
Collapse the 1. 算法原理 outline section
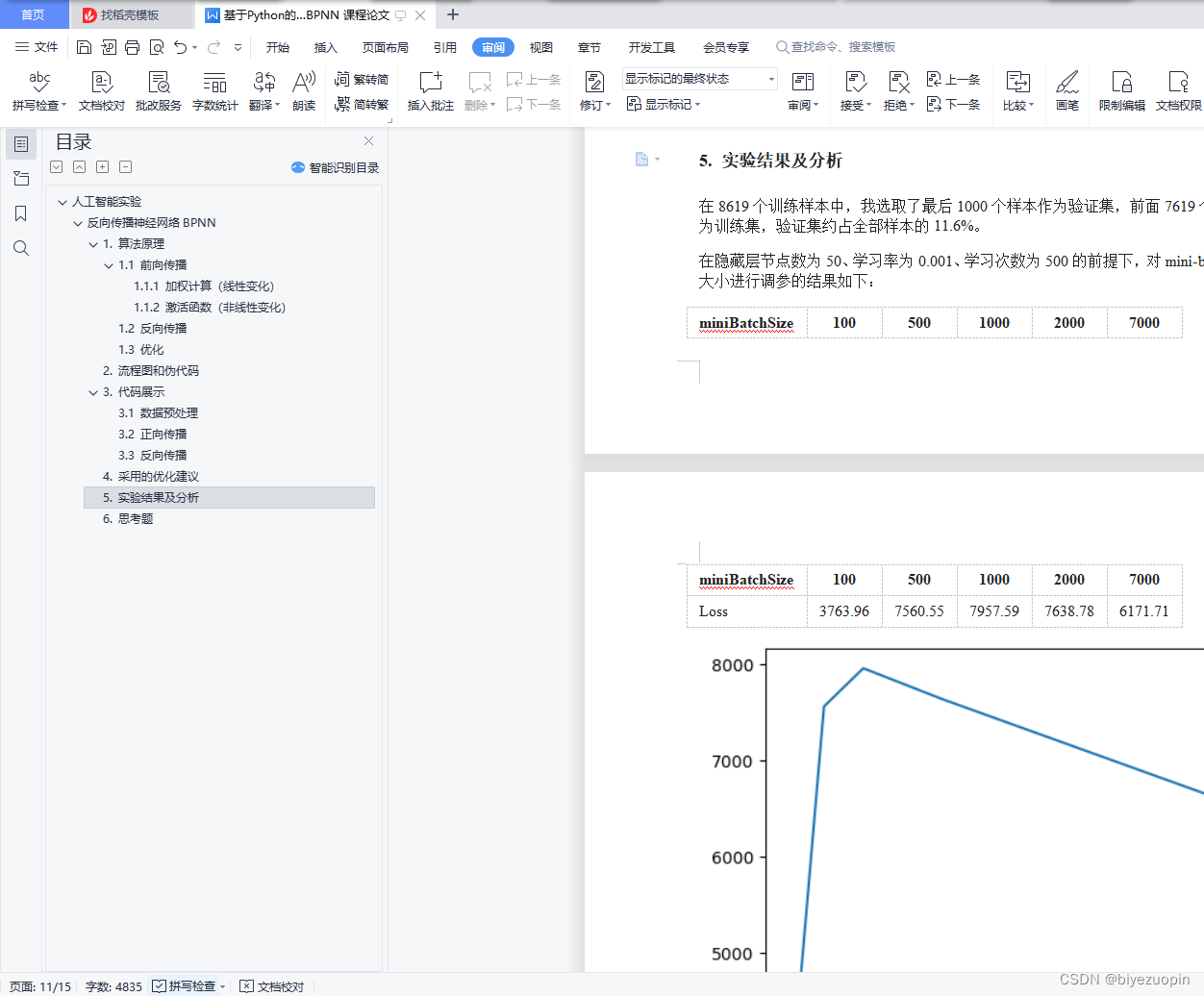[93, 243]
